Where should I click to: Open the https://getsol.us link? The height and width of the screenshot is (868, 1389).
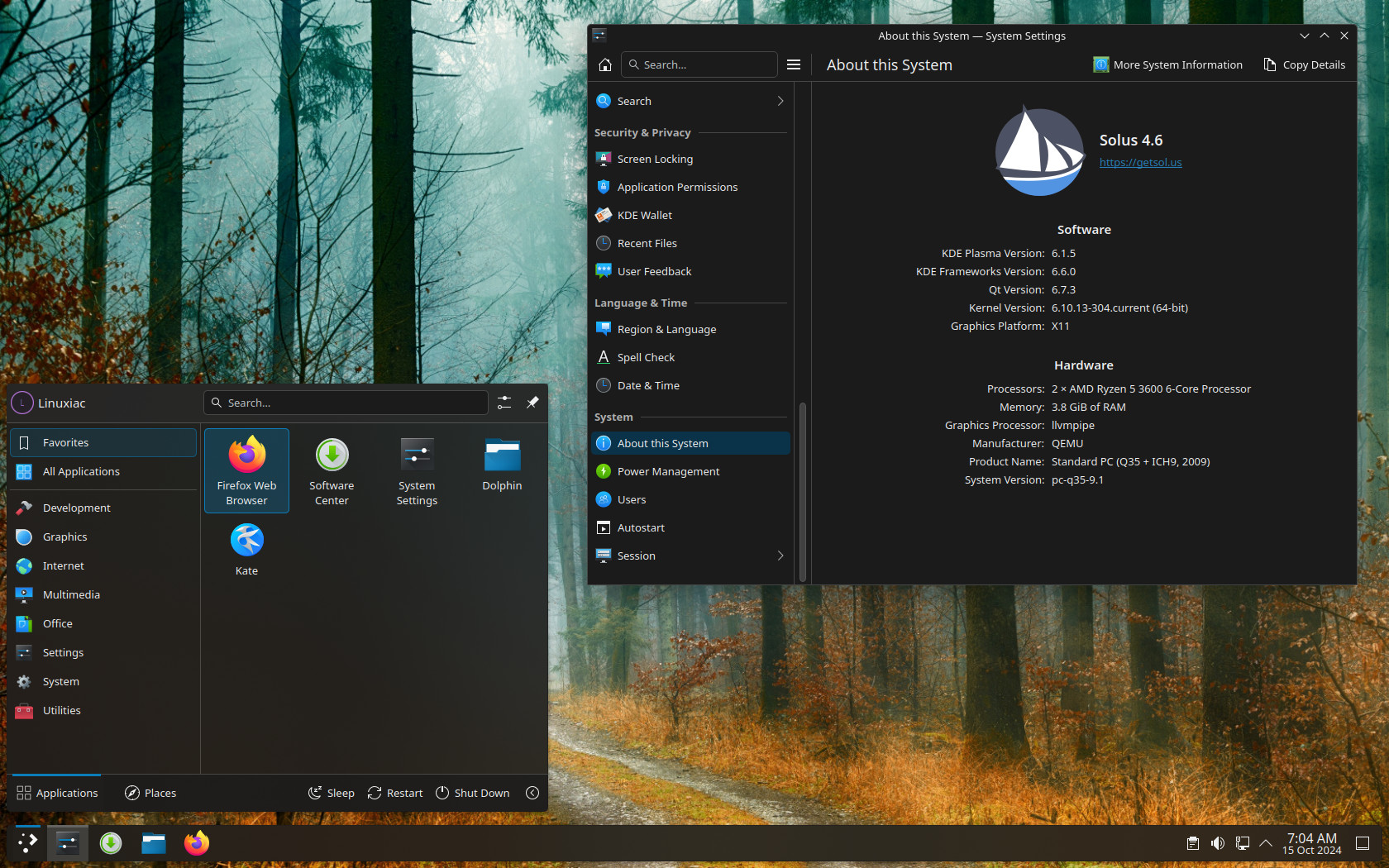pos(1140,162)
